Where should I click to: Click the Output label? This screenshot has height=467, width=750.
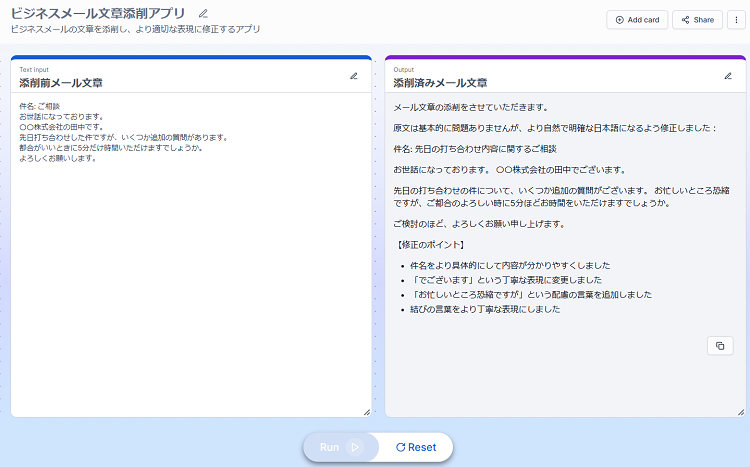tap(404, 69)
